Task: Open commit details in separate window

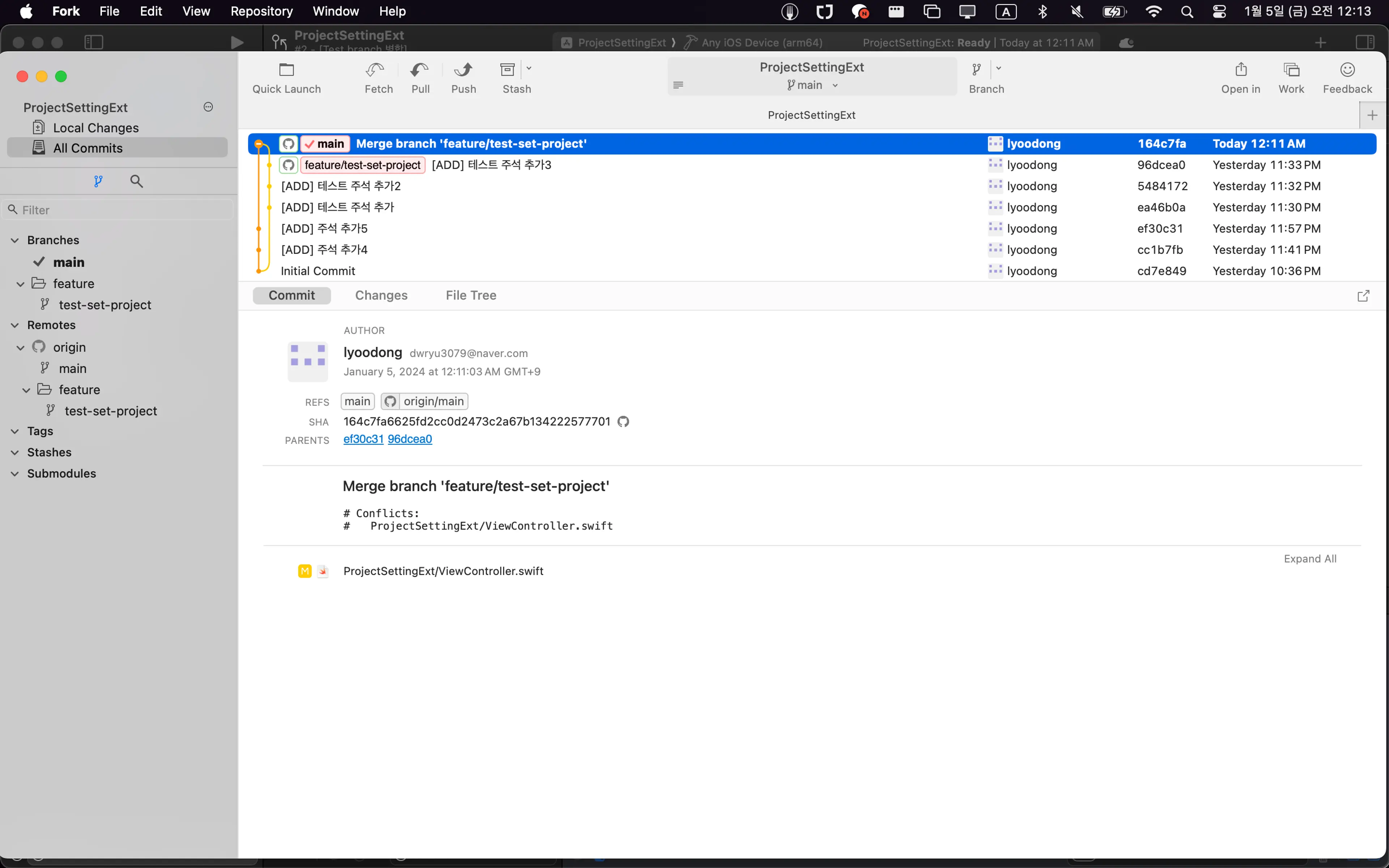Action: (1363, 295)
